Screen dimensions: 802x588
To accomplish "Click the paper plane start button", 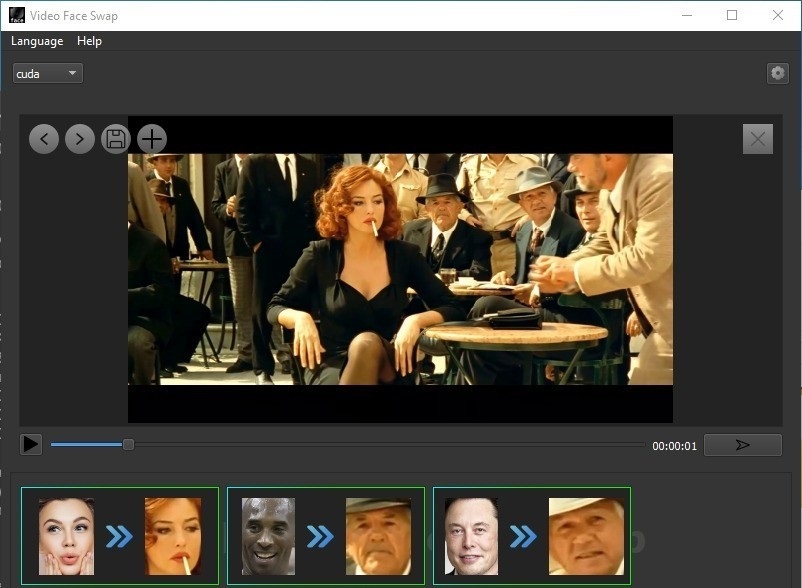I will click(x=742, y=445).
